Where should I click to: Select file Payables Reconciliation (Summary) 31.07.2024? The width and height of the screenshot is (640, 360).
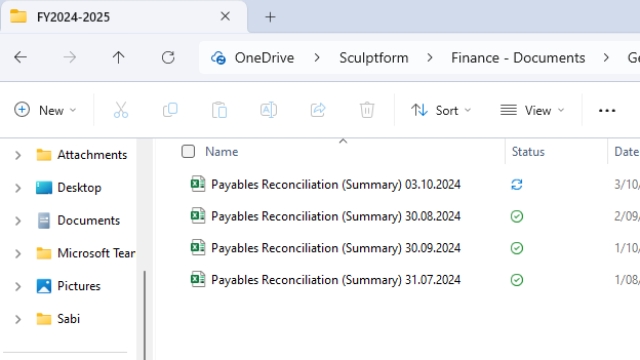click(336, 280)
